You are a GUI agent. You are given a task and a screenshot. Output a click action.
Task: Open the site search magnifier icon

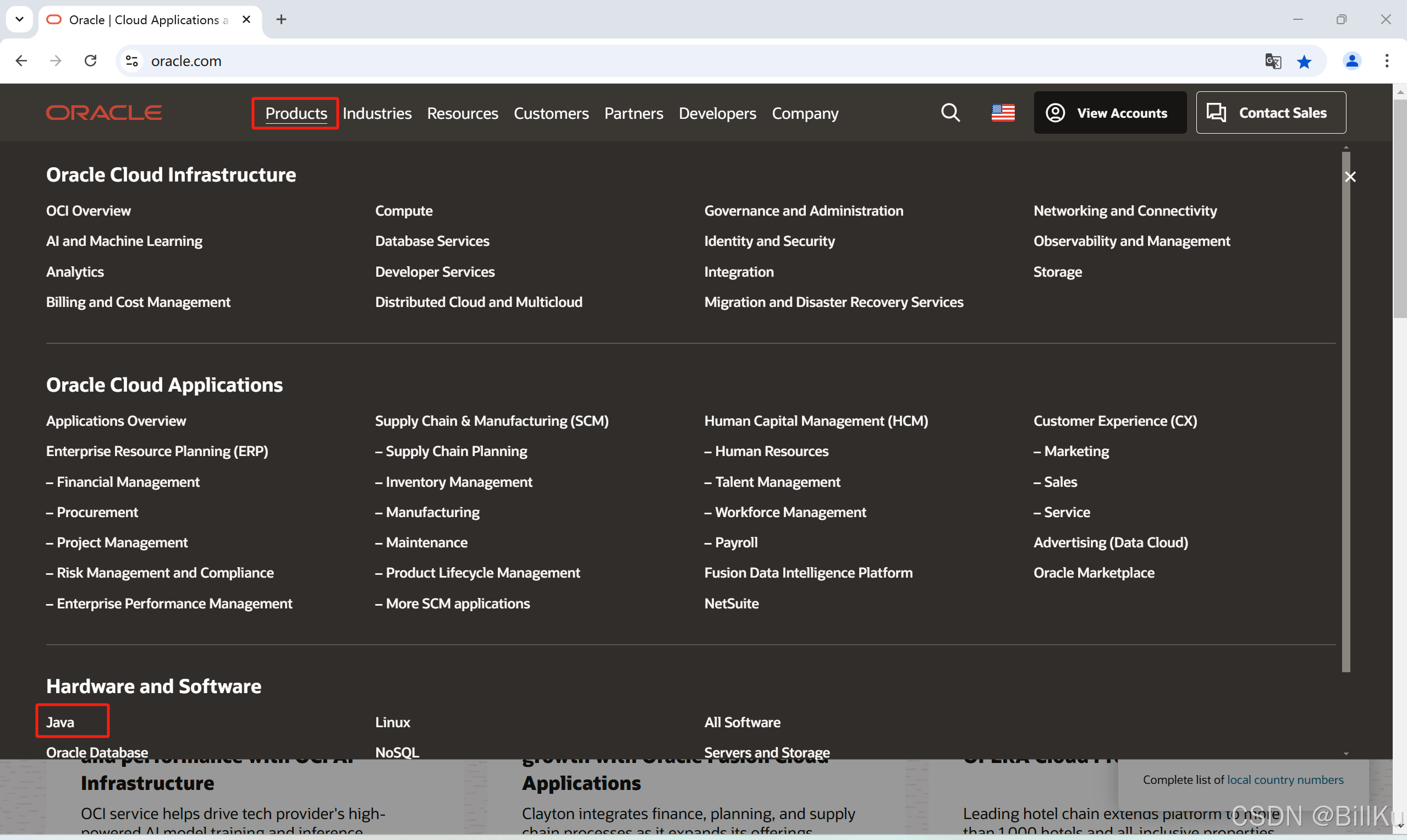tap(950, 113)
